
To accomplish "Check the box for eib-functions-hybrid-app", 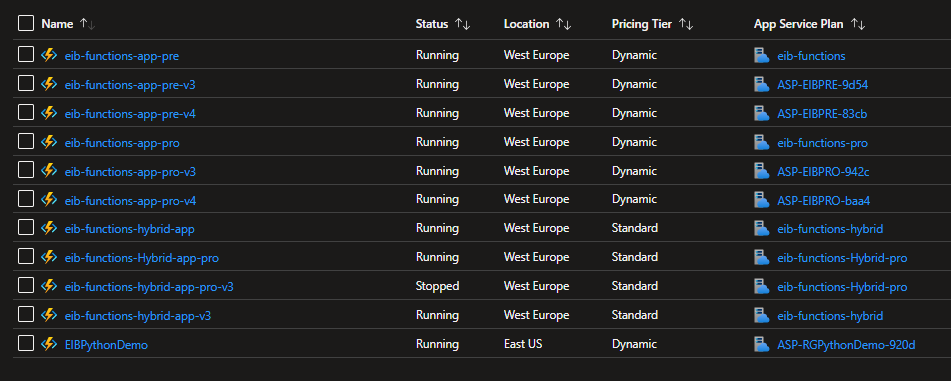I will point(25,228).
